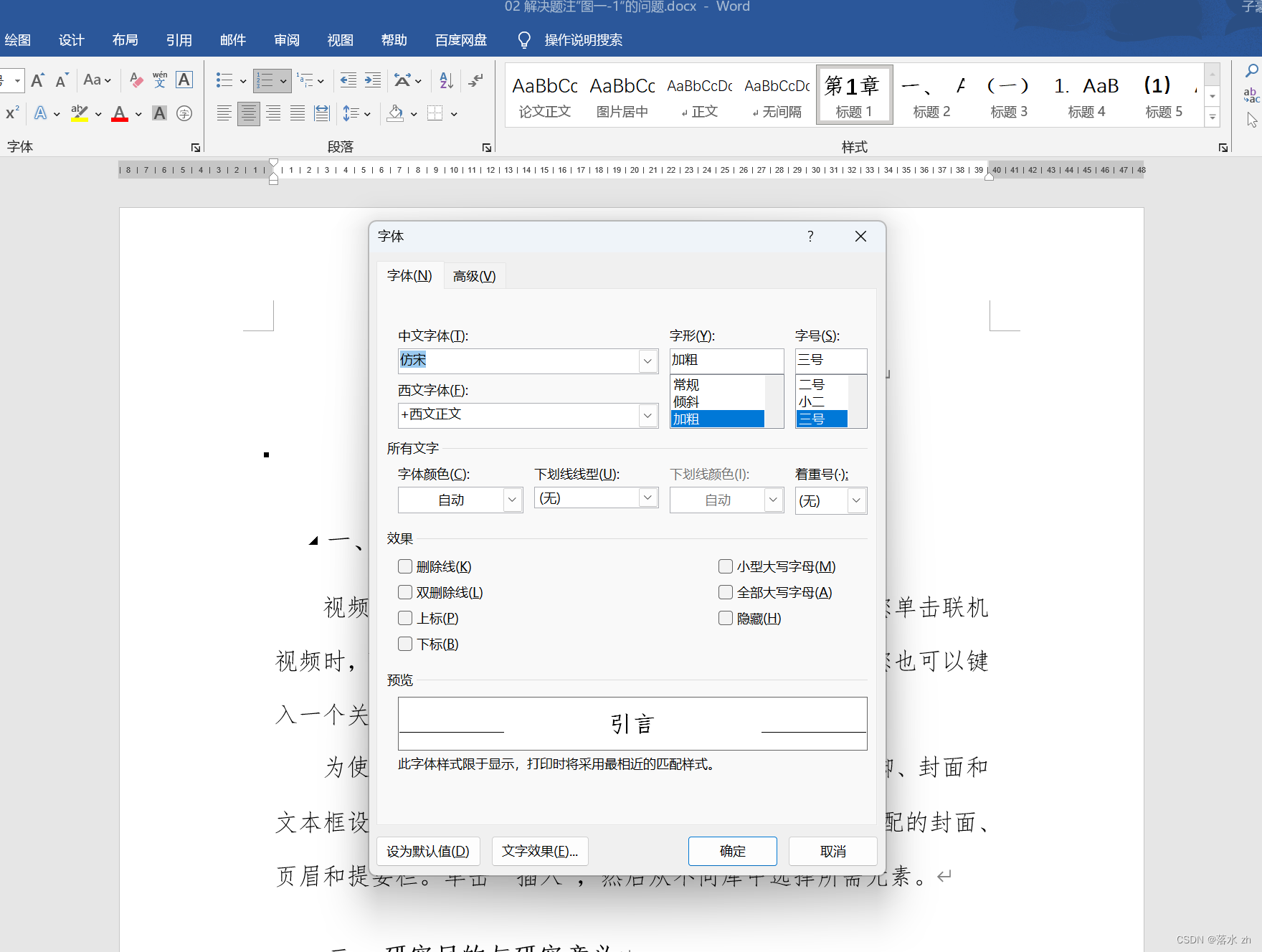Click the line spacing icon

point(351,113)
